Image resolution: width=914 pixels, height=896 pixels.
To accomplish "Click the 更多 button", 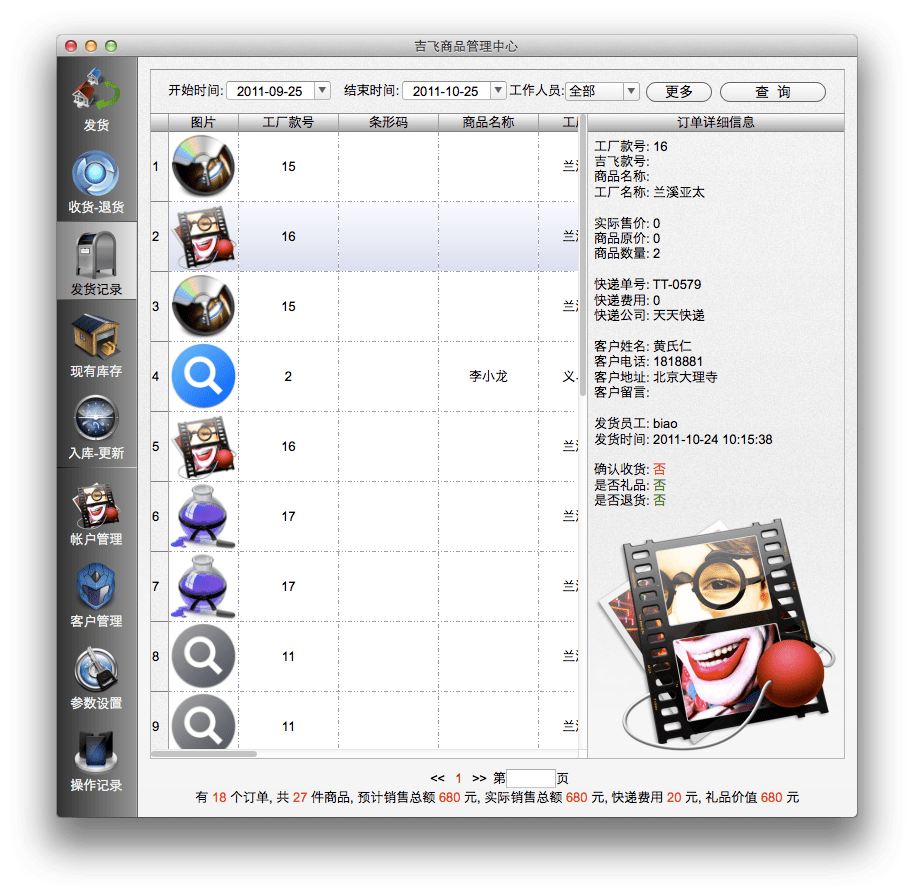I will [x=678, y=91].
